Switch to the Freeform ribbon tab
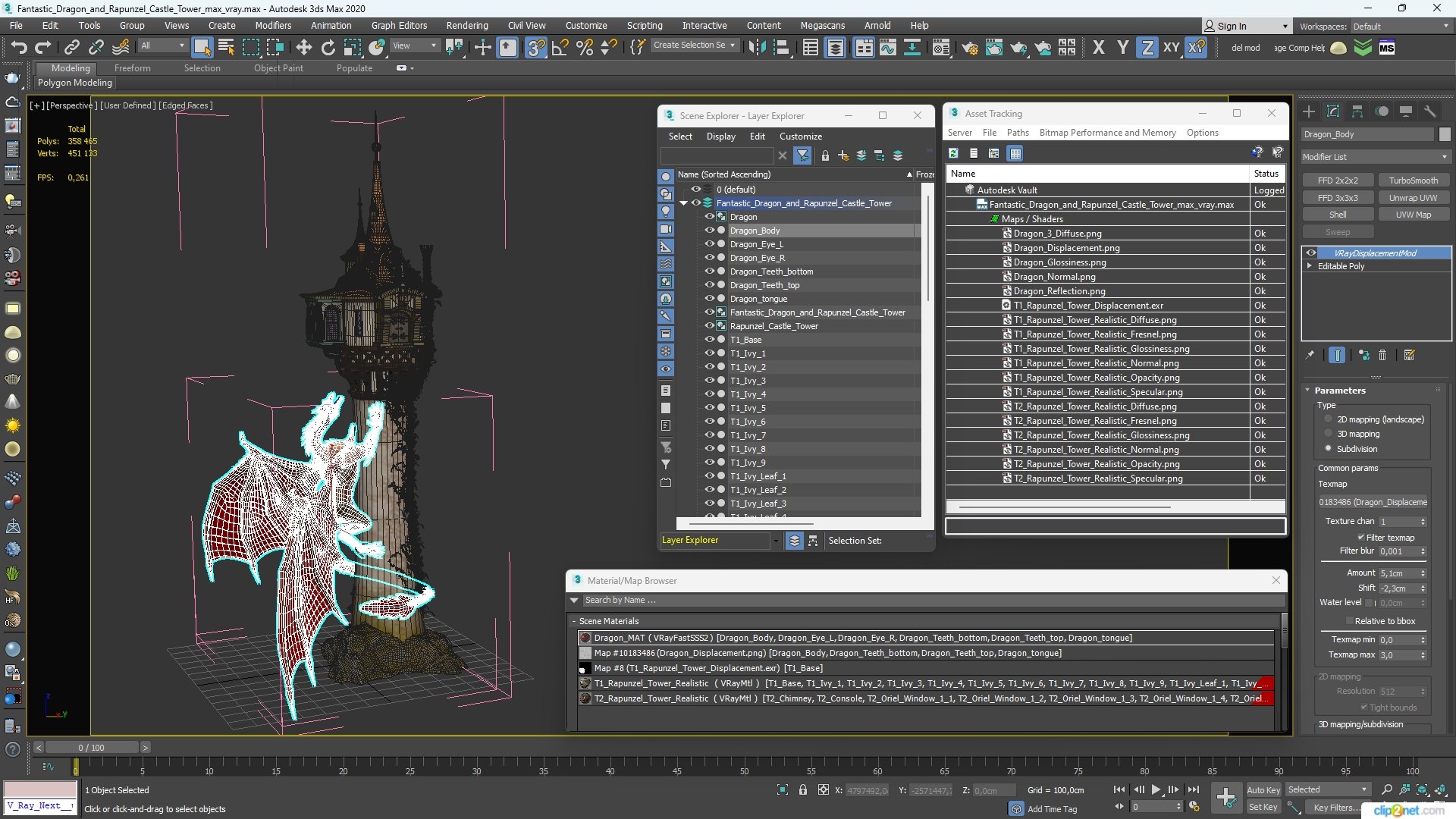Image resolution: width=1456 pixels, height=819 pixels. click(x=132, y=67)
